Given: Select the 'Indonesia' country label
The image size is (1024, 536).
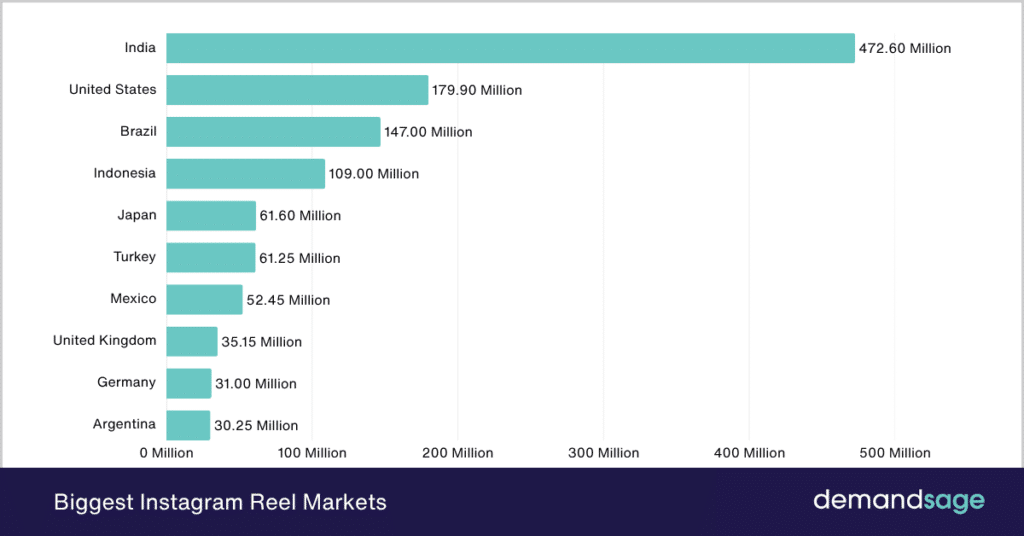Looking at the screenshot, I should pos(125,173).
